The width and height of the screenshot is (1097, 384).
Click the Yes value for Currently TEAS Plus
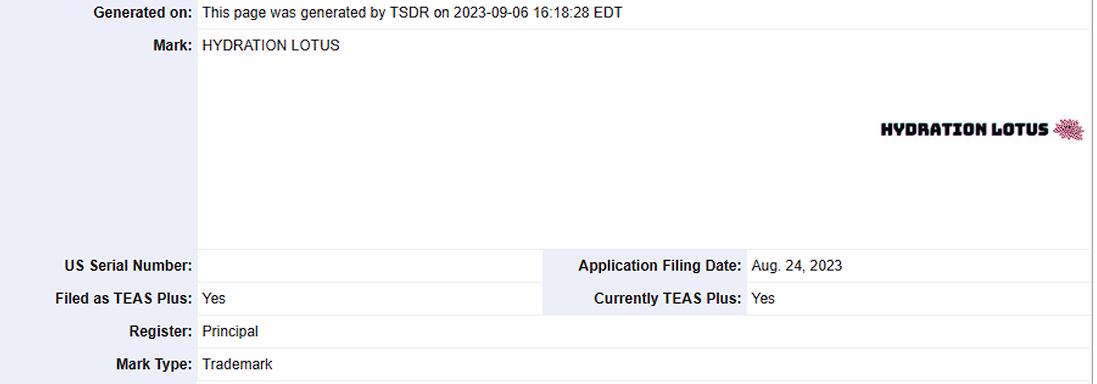pos(763,299)
